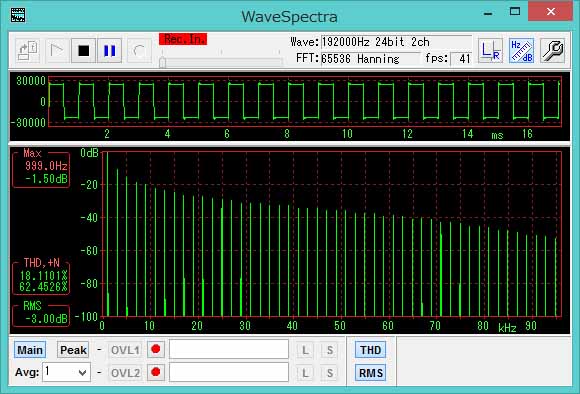Screen dimensions: 580x394
Task: Pause recording with the blue bars button
Action: click(x=109, y=50)
